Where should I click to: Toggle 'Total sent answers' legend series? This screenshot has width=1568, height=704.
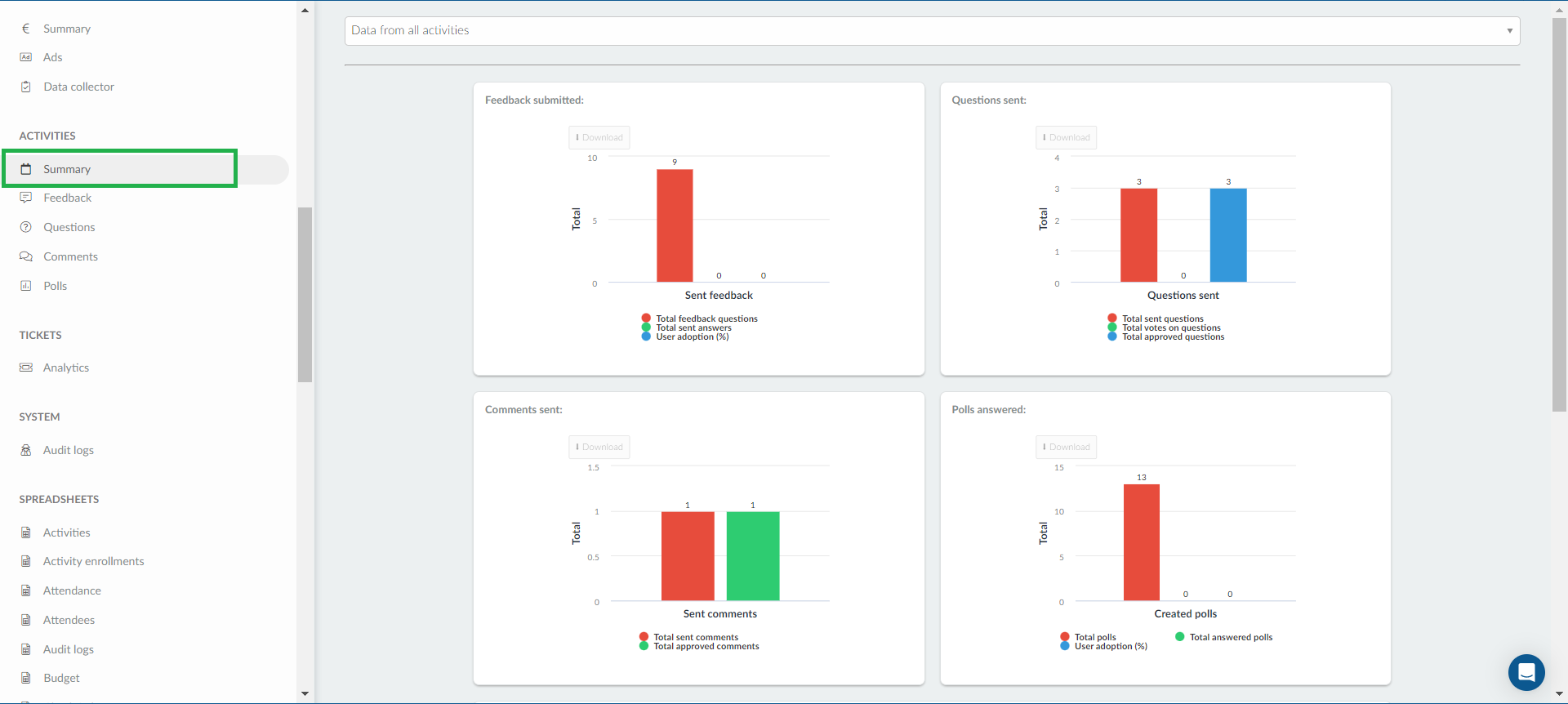tap(687, 327)
